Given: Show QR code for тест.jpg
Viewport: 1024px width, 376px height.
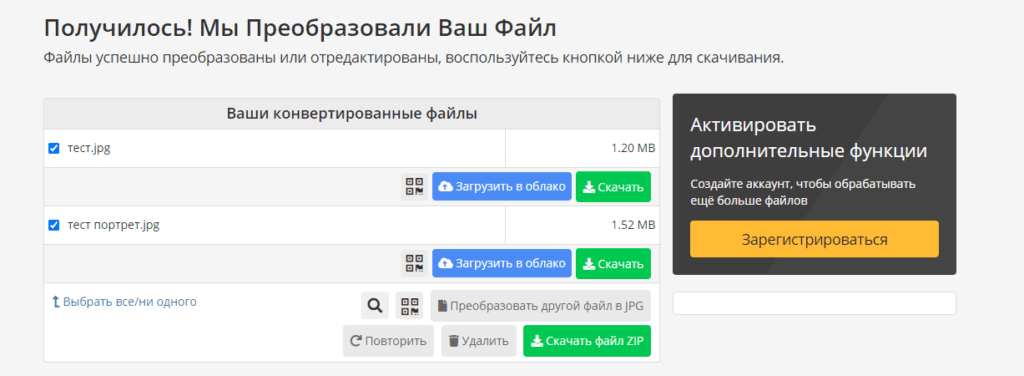Looking at the screenshot, I should [x=414, y=187].
